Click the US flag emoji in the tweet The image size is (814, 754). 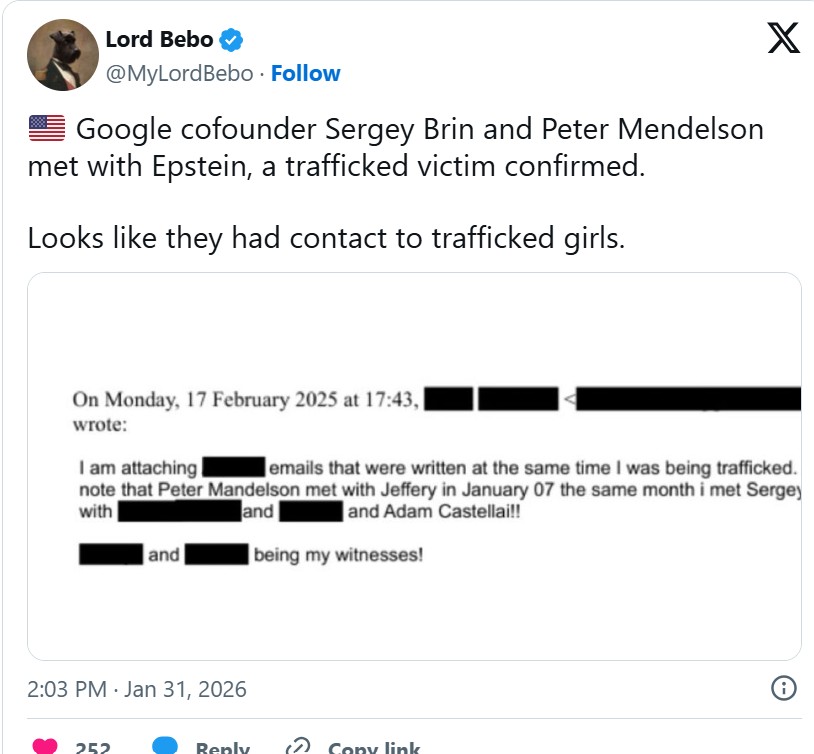[x=46, y=129]
